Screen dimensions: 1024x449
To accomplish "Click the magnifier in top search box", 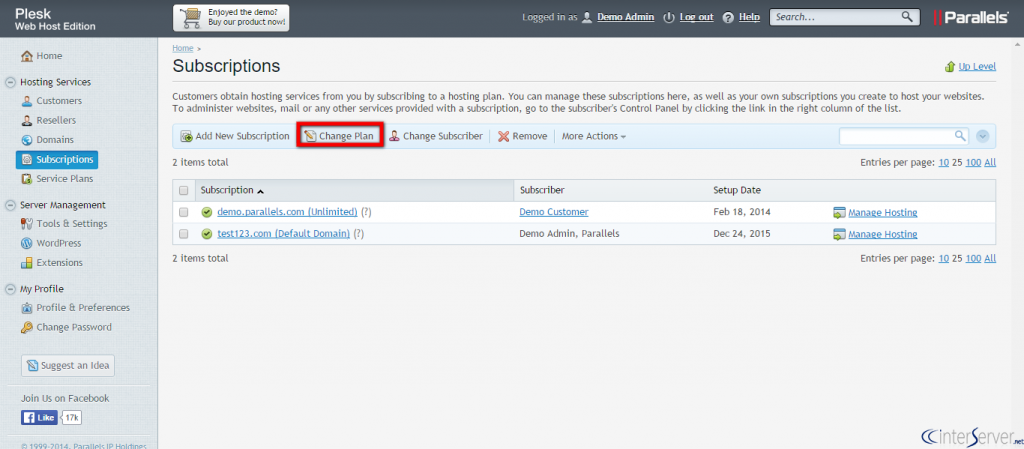I will pyautogui.click(x=907, y=17).
